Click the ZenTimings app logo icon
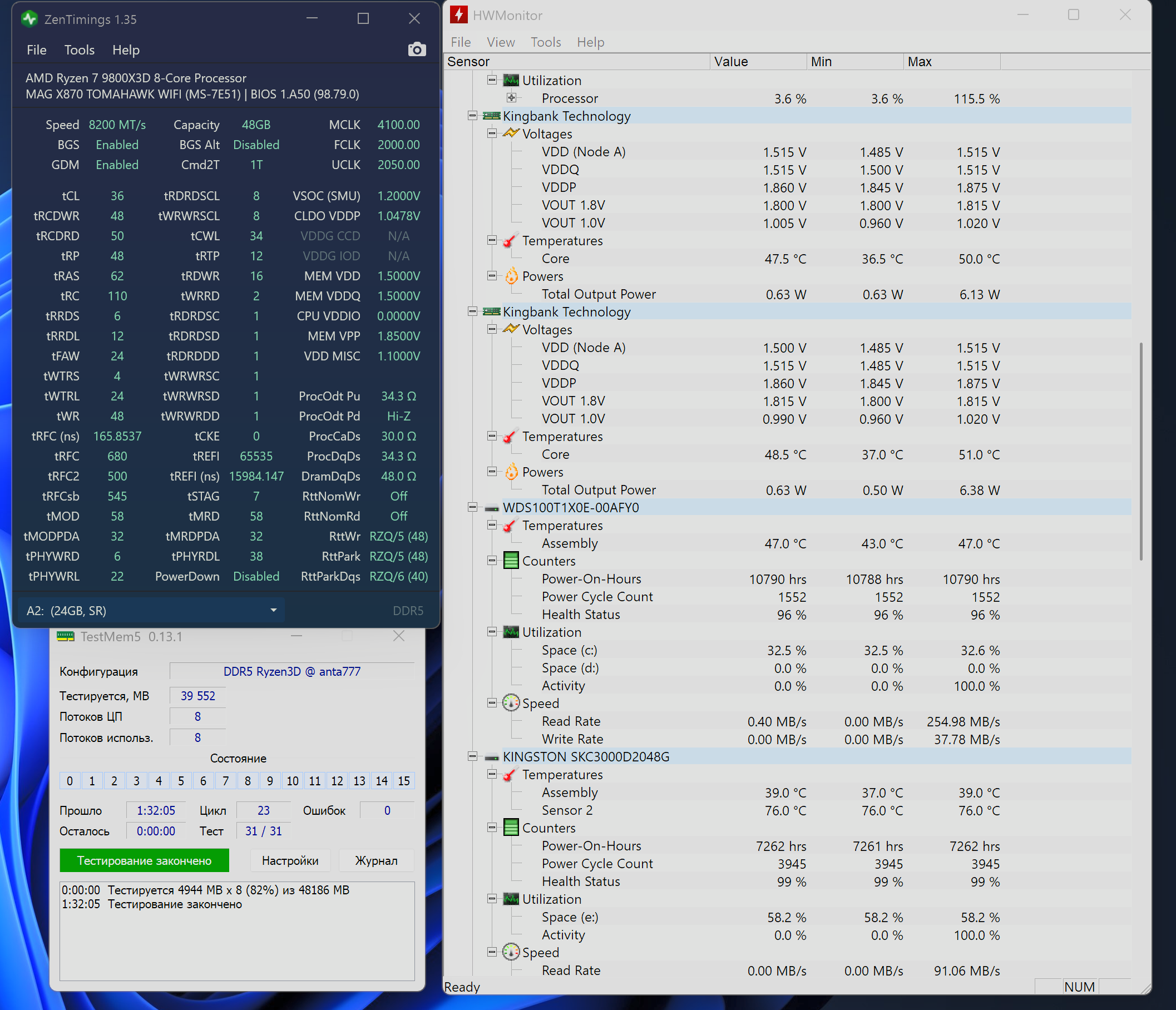This screenshot has width=1176, height=1010. click(29, 19)
